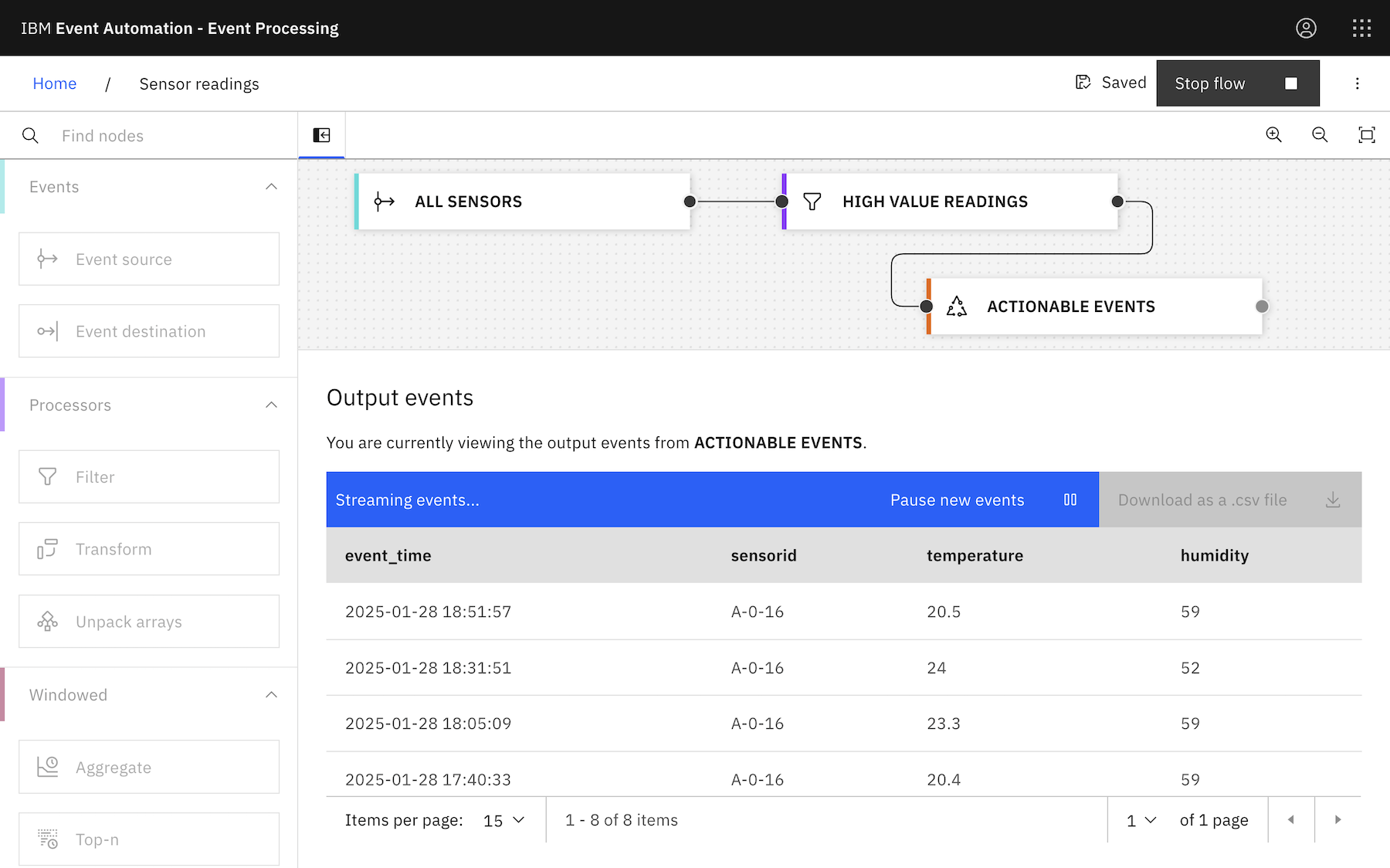Screen dimensions: 1390x868
Task: Select the ALL SENSORS event source node
Action: click(x=522, y=202)
